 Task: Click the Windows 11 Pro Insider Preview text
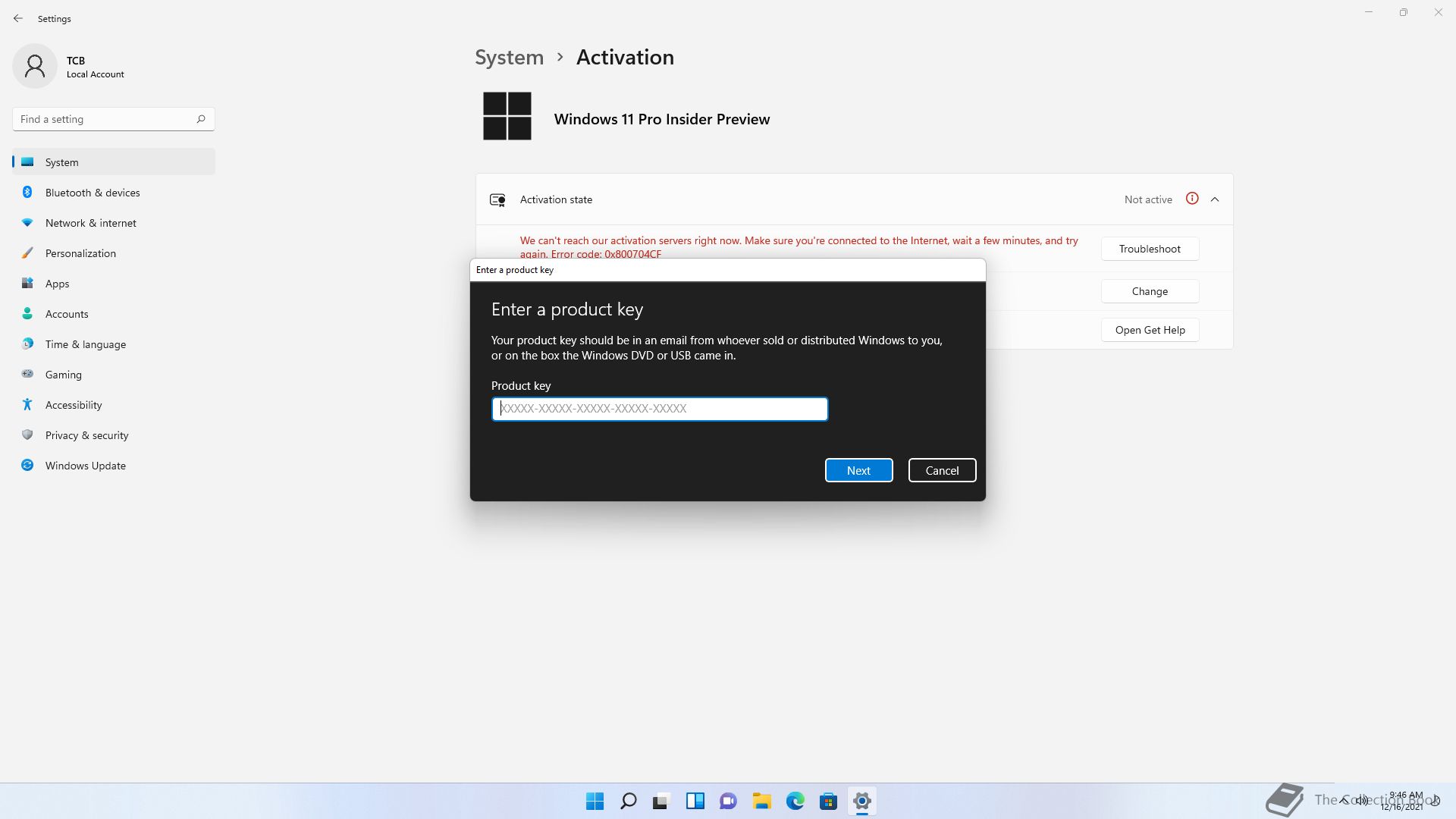pyautogui.click(x=662, y=119)
